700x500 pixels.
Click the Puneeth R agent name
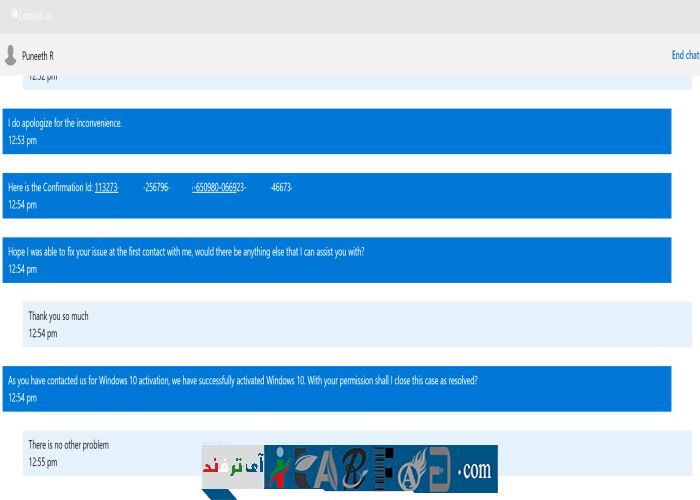(38, 56)
